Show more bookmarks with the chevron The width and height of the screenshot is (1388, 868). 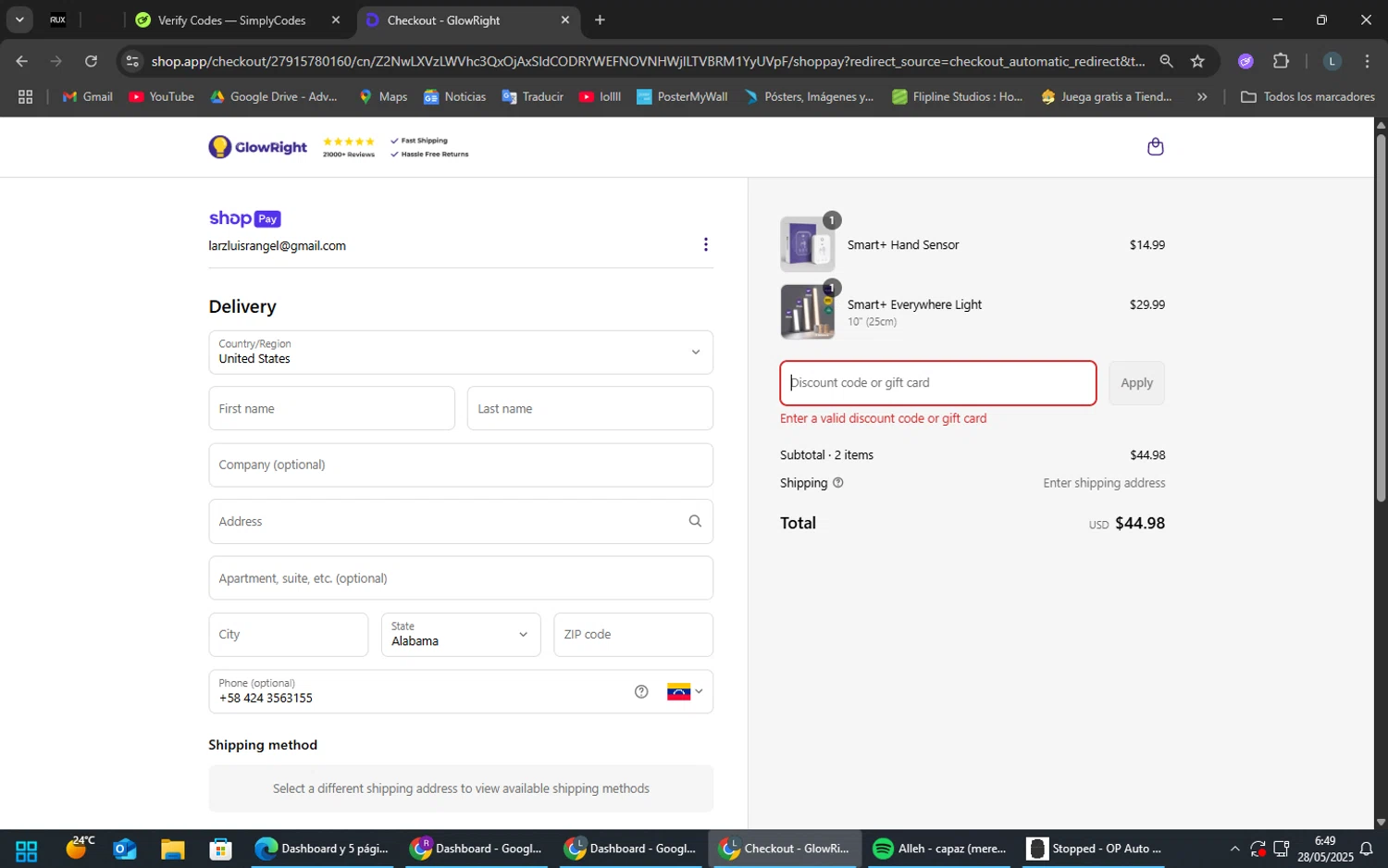point(1202,96)
